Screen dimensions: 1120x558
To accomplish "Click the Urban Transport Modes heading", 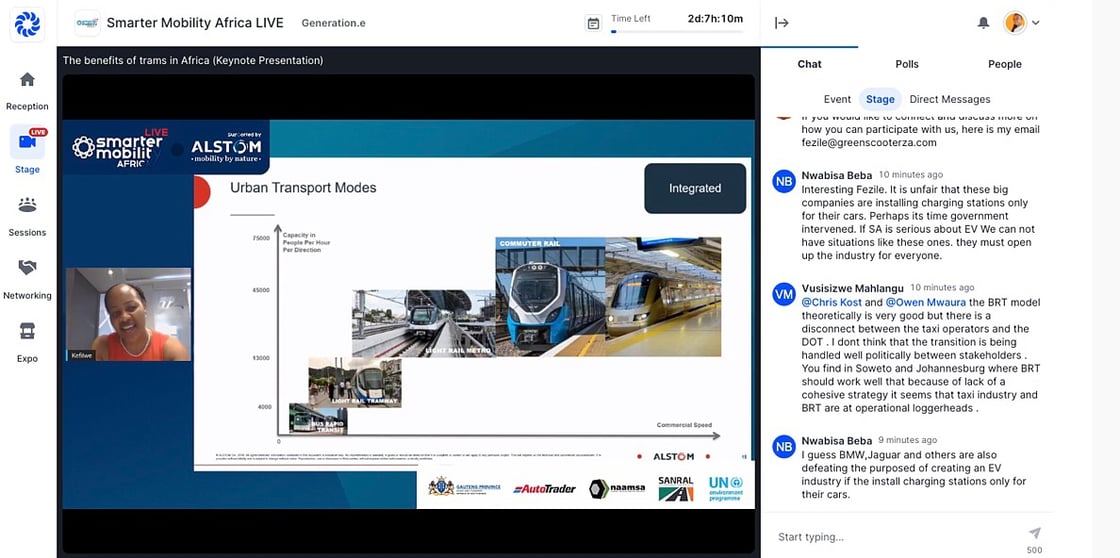I will coord(303,188).
